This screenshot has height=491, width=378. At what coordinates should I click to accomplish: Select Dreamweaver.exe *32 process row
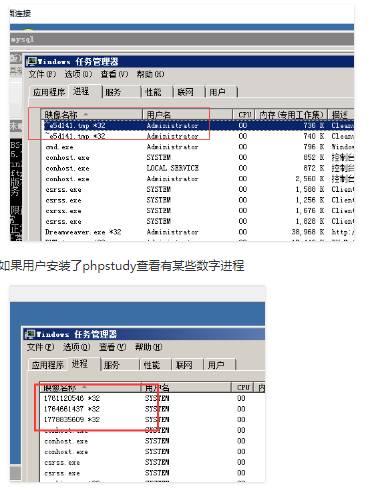pyautogui.click(x=199, y=232)
